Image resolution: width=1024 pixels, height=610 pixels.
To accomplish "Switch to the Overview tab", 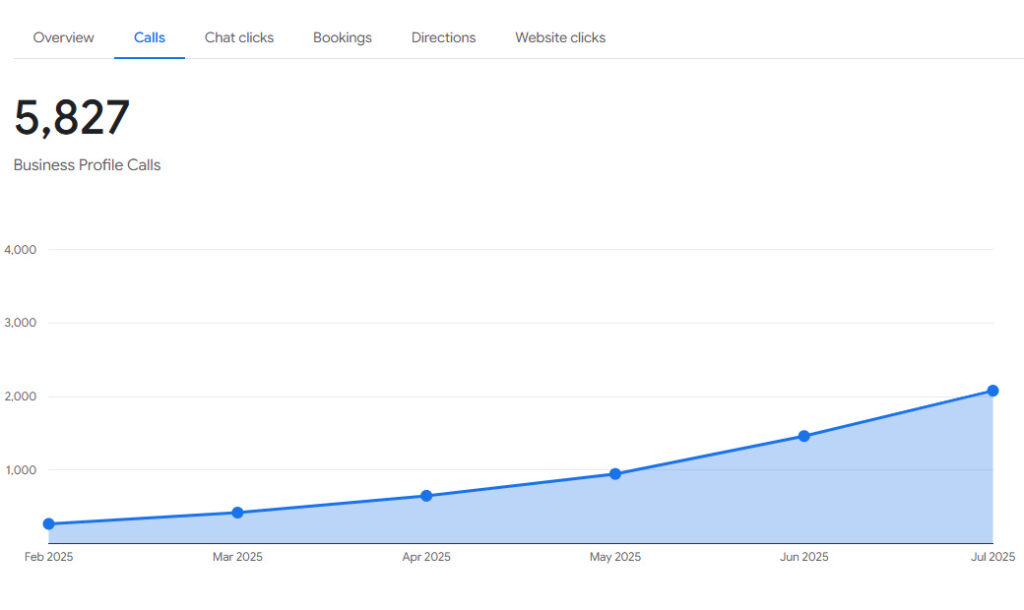I will point(64,38).
